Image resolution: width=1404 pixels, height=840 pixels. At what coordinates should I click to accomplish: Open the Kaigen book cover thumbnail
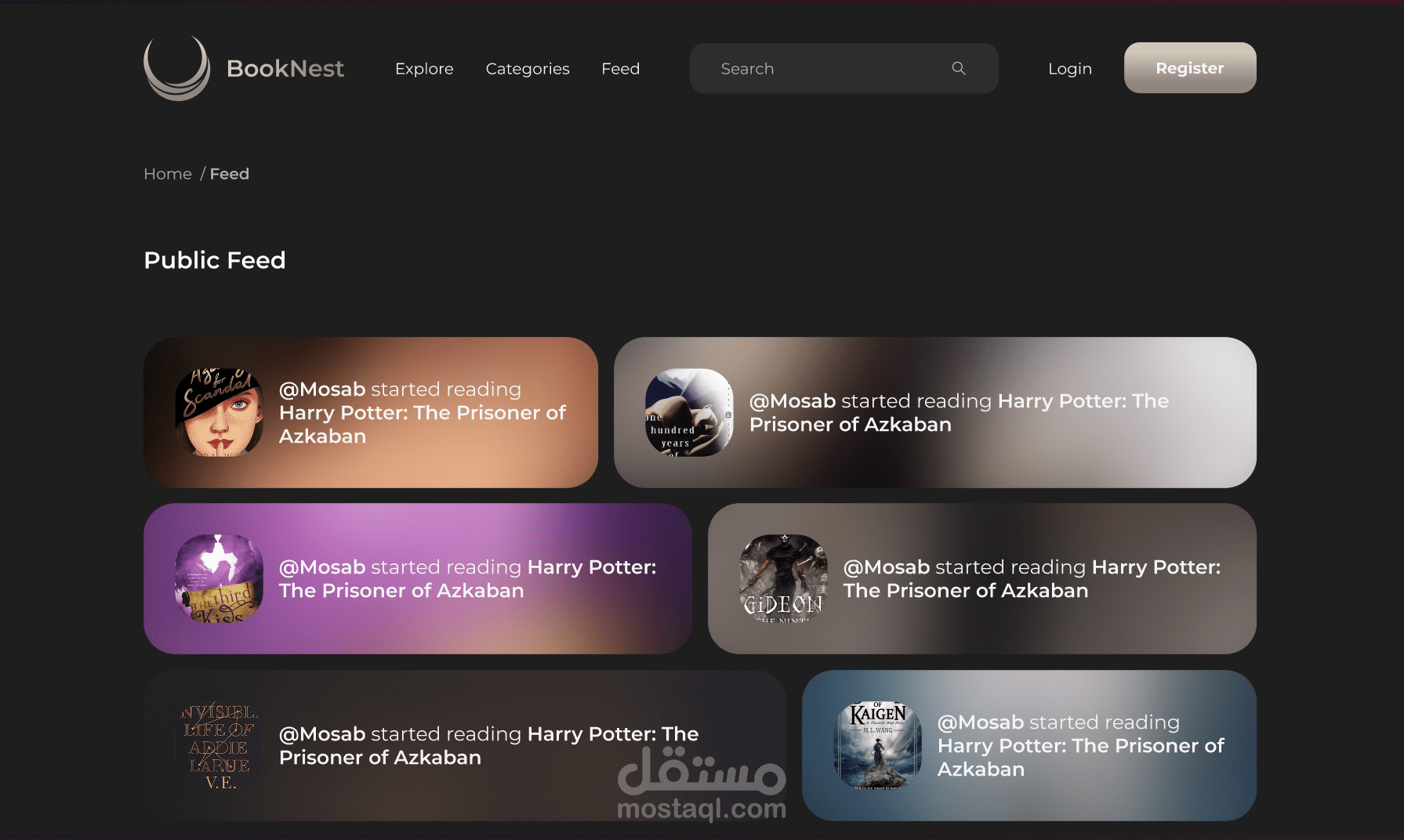tap(878, 745)
